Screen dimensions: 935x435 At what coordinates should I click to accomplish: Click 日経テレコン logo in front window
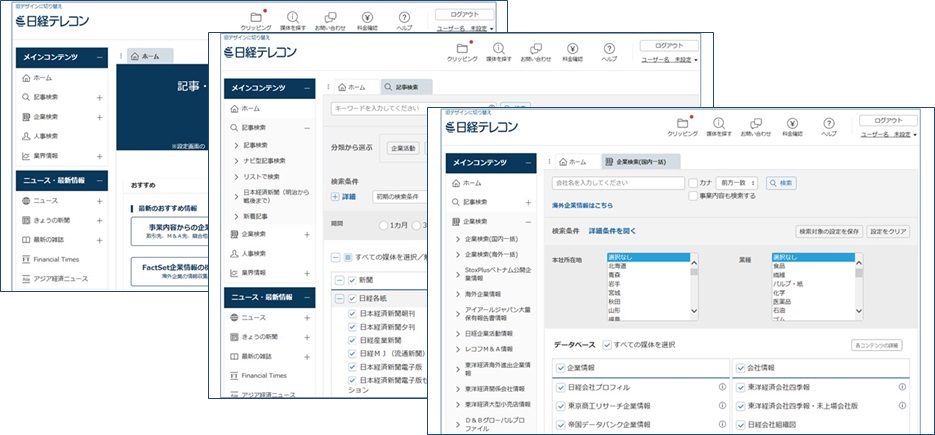pos(481,127)
